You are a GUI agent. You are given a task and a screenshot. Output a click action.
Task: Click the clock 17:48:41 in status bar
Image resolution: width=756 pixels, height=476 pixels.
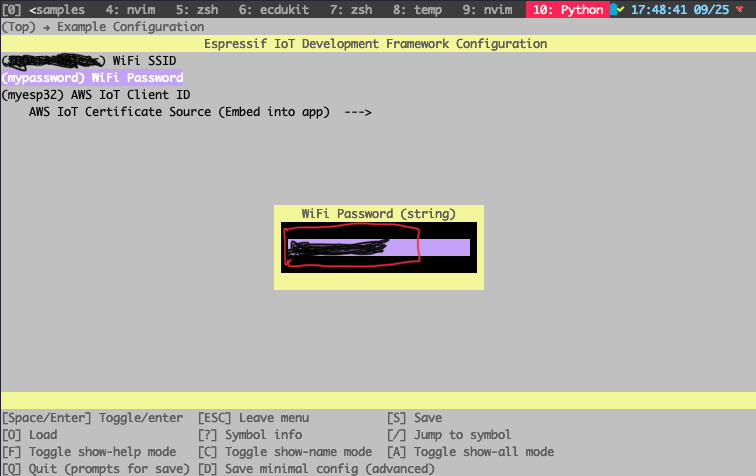pyautogui.click(x=659, y=10)
